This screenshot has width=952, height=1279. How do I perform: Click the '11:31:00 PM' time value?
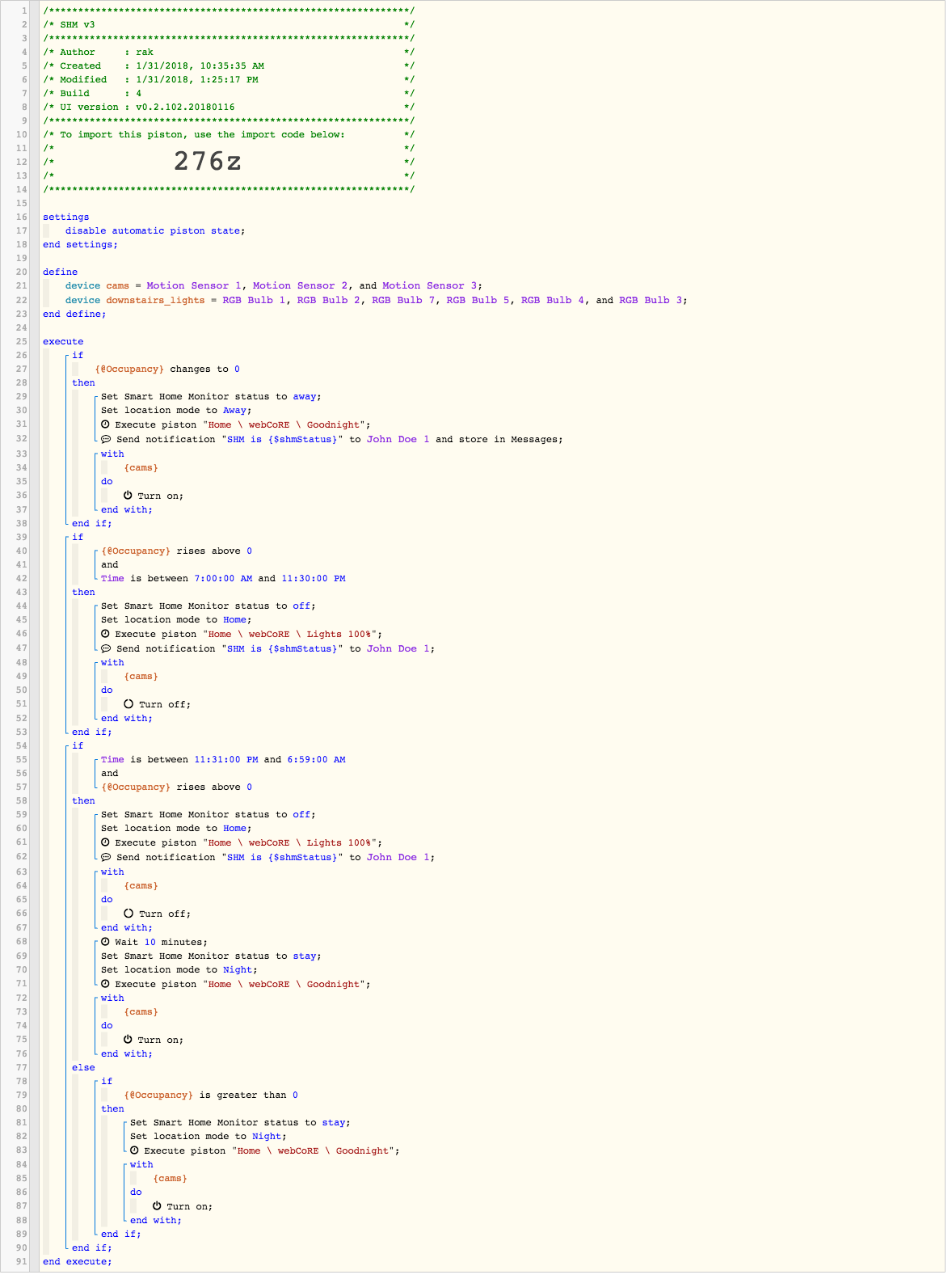(x=226, y=759)
